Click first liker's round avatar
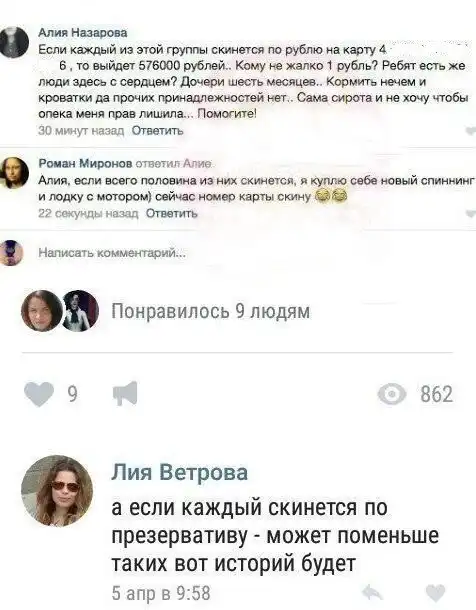Screen dimensions: 476x610 42,311
